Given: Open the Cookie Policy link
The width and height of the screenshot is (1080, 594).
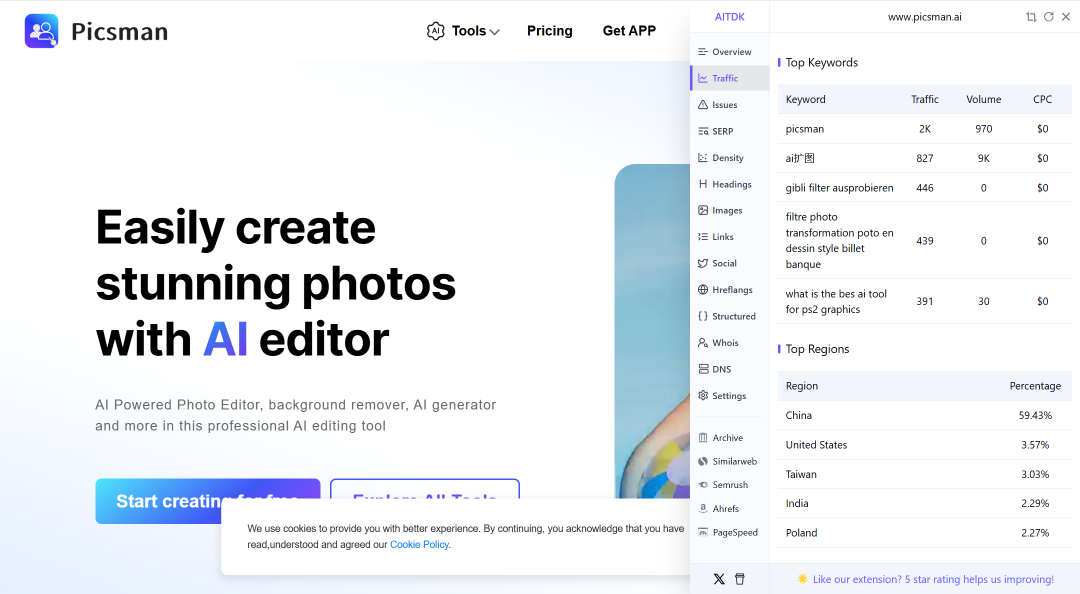Looking at the screenshot, I should point(419,544).
